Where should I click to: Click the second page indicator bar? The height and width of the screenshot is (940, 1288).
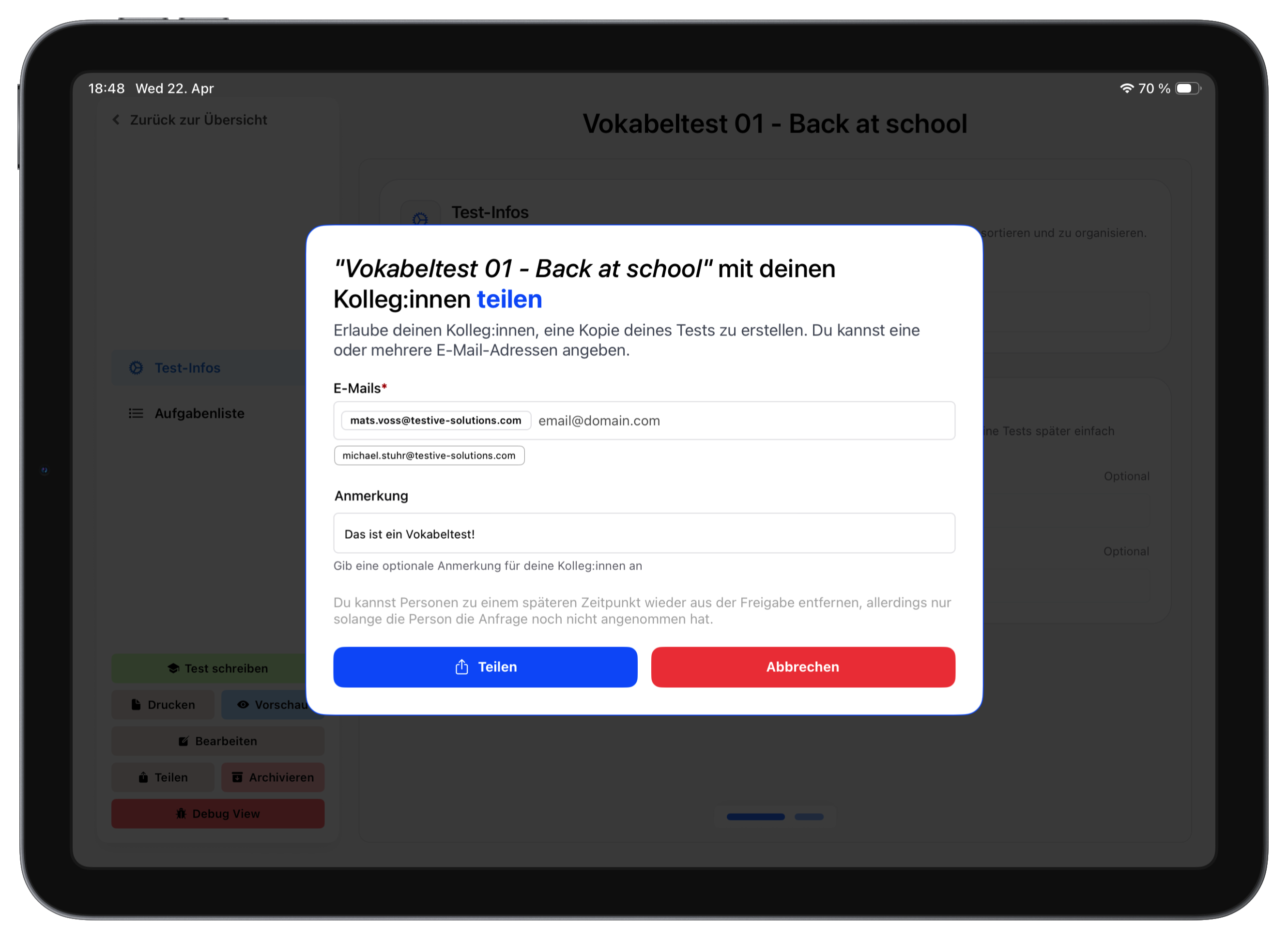809,817
